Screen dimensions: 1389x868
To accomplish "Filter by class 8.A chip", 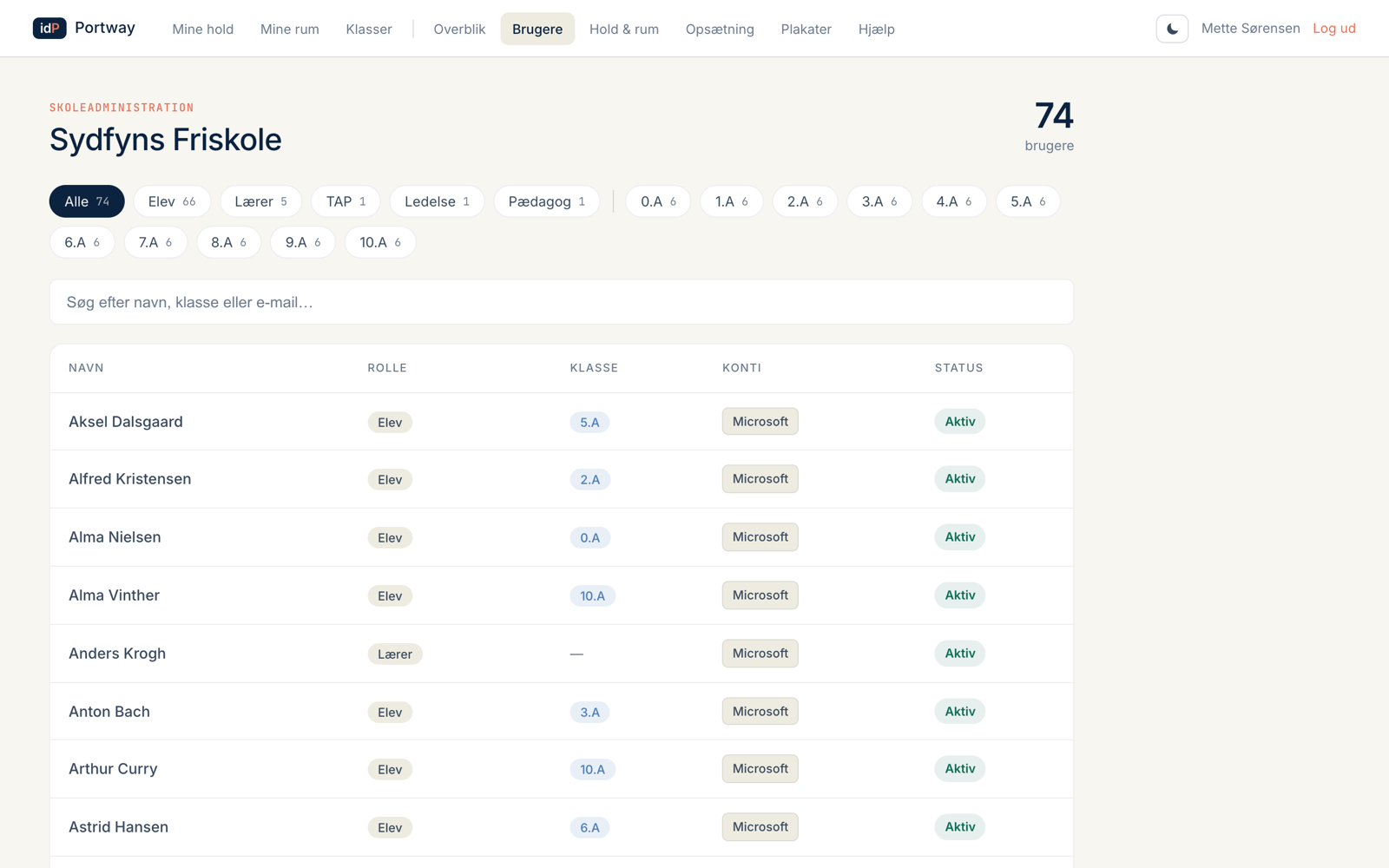I will (228, 242).
